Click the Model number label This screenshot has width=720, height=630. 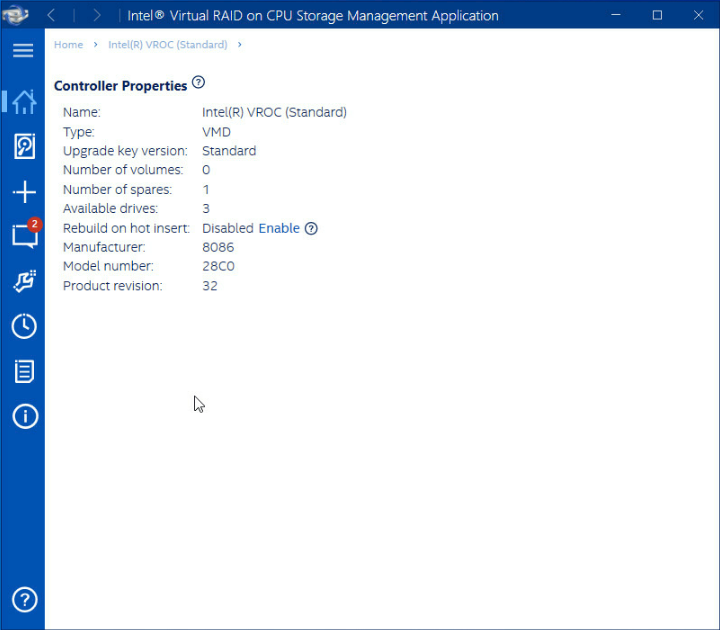pyautogui.click(x=108, y=266)
